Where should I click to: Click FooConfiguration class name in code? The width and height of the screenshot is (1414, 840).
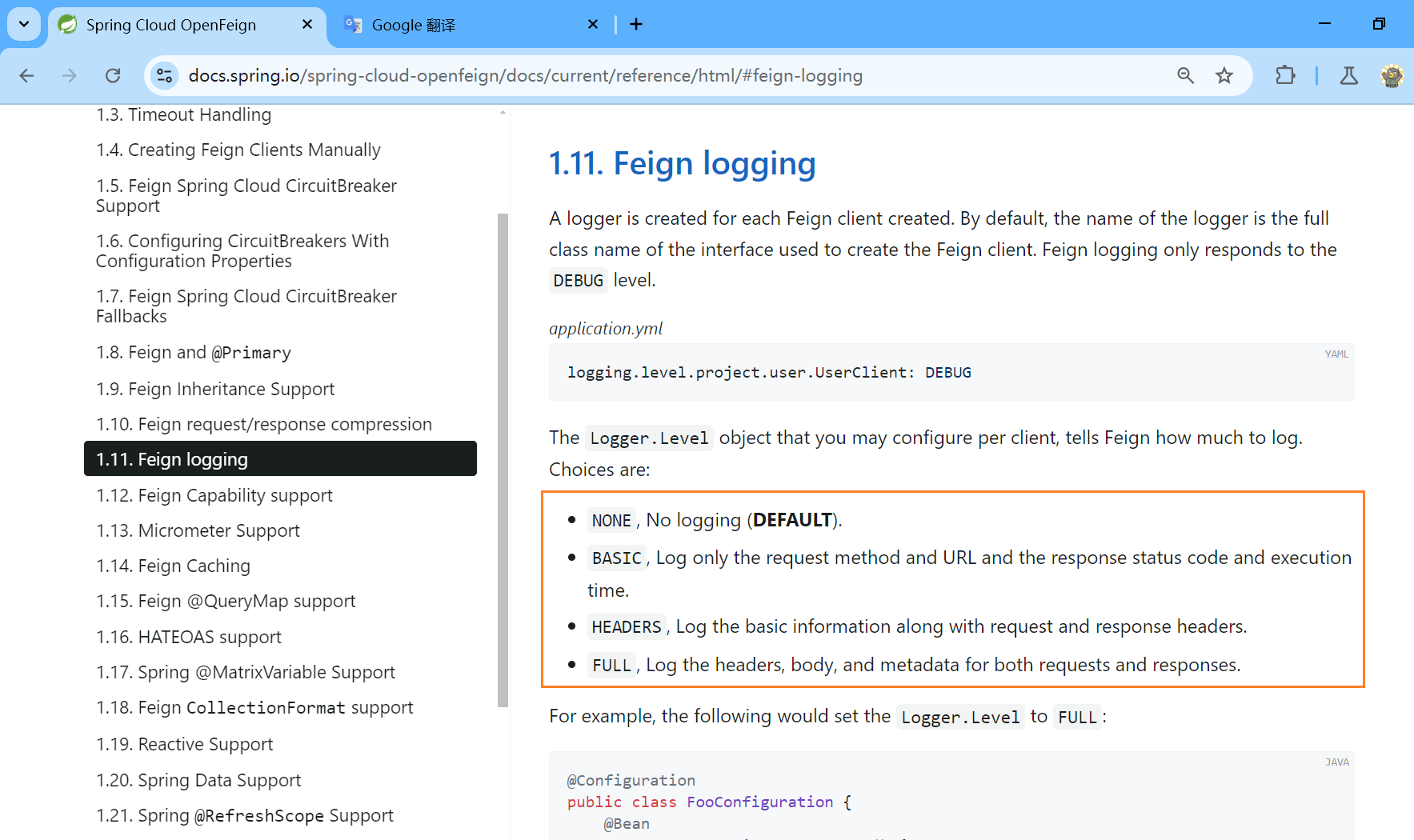(x=759, y=802)
